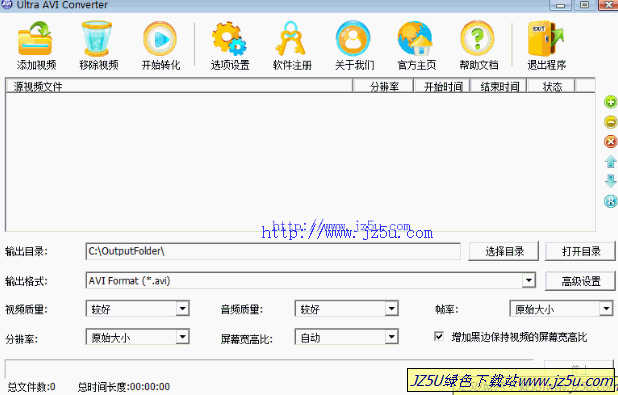
Task: Expand the output format (输出格式) dropdown
Action: click(x=529, y=280)
